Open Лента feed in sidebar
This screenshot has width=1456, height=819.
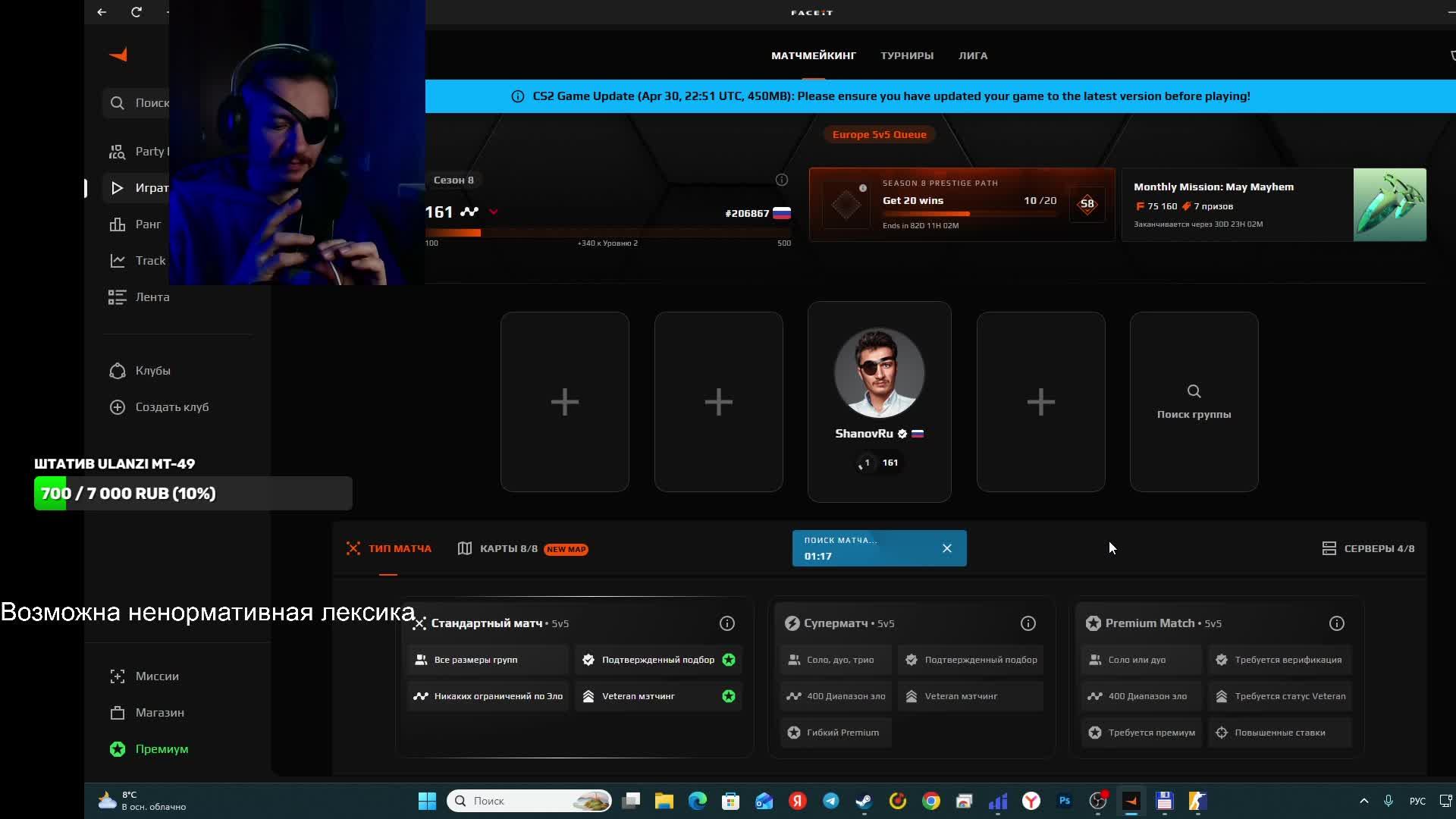tap(140, 297)
